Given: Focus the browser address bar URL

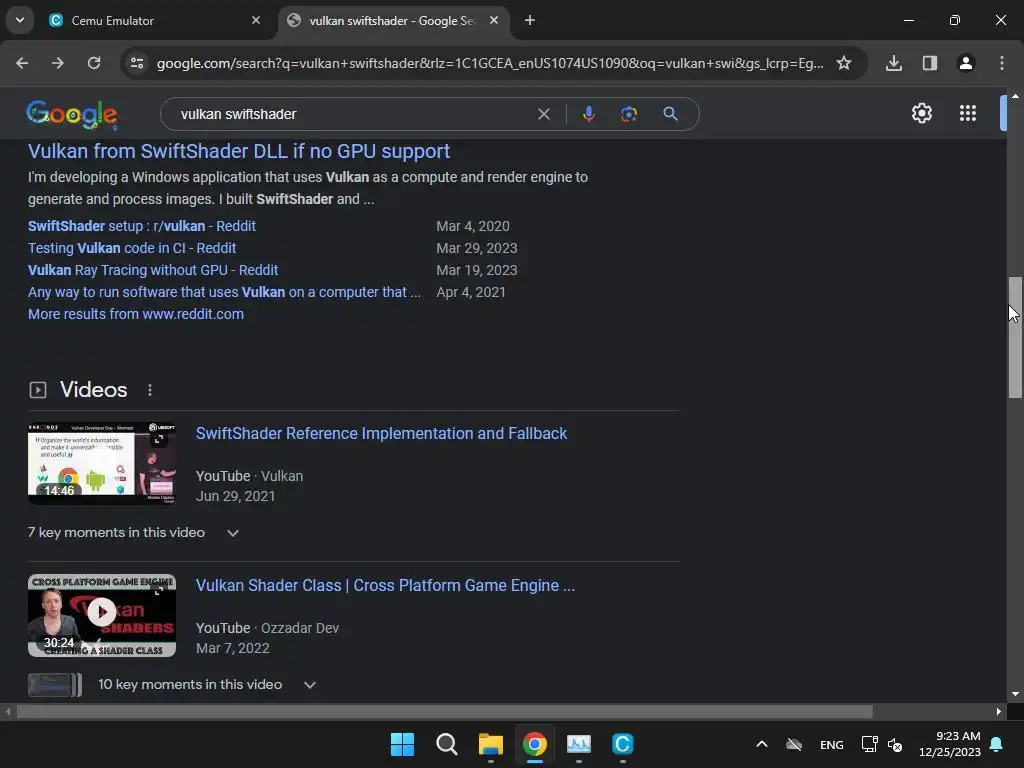Looking at the screenshot, I should (x=490, y=63).
